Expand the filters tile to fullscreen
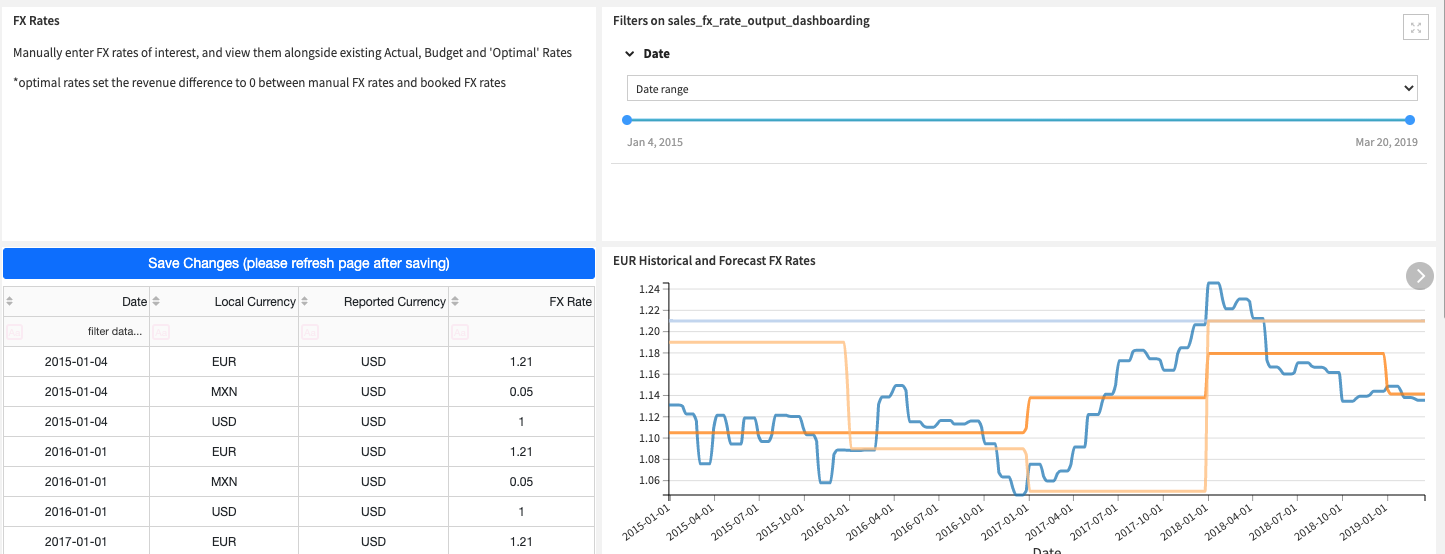 point(1415,28)
